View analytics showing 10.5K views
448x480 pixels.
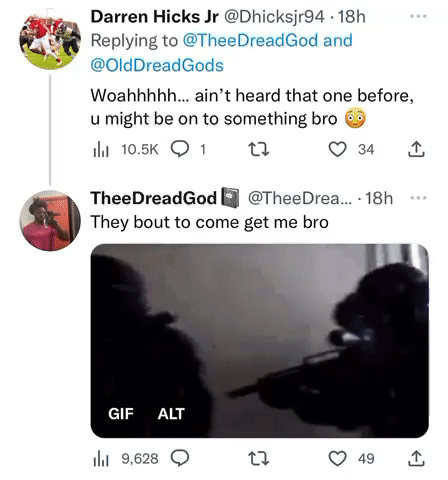(125, 149)
